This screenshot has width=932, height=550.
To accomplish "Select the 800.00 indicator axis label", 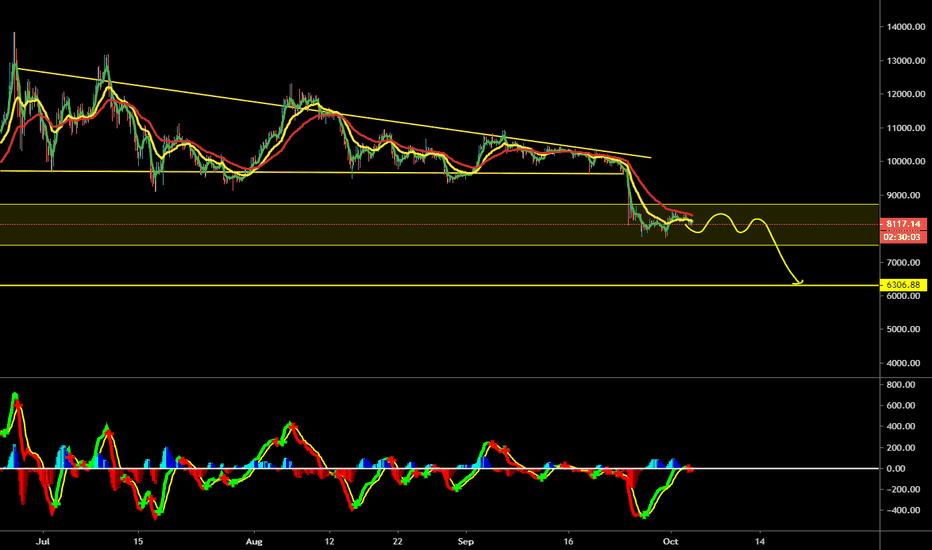I will tap(900, 385).
